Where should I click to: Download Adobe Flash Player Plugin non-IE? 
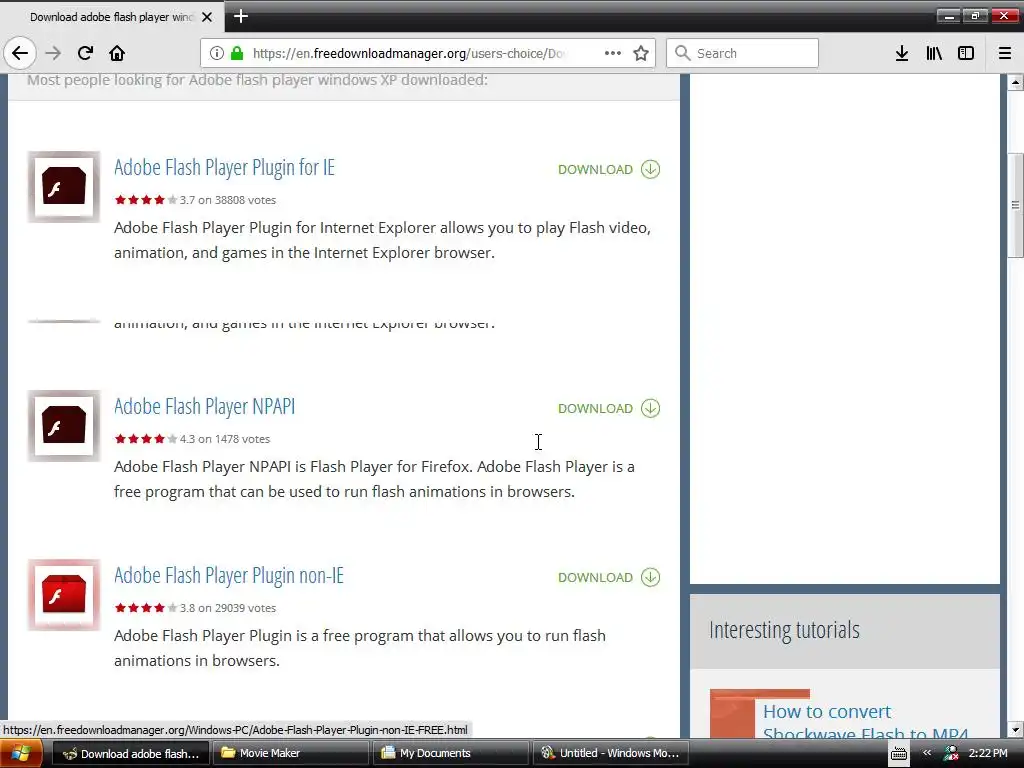tap(609, 577)
